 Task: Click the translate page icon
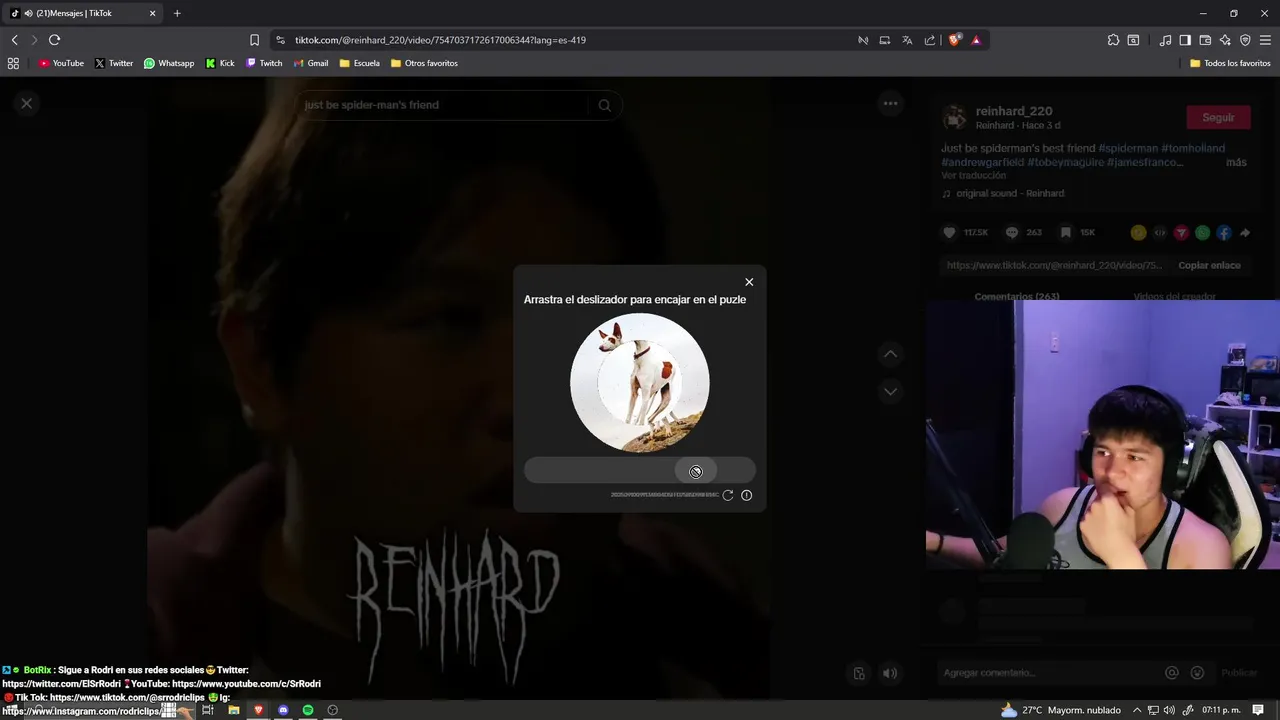[x=907, y=40]
